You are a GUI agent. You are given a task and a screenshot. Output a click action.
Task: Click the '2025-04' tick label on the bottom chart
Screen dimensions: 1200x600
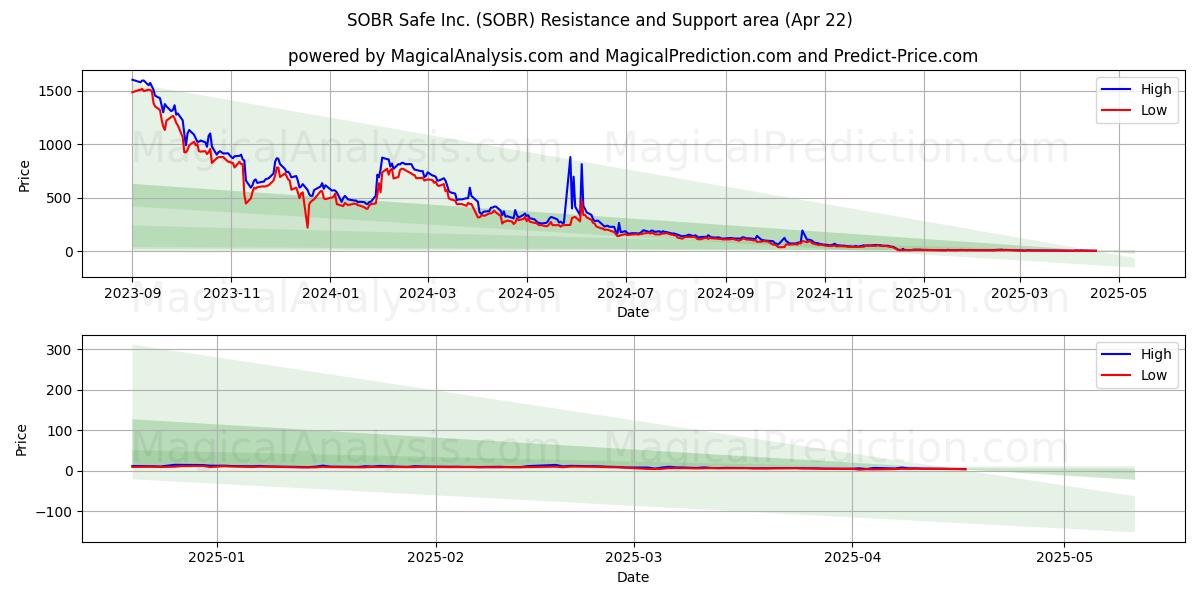point(853,558)
